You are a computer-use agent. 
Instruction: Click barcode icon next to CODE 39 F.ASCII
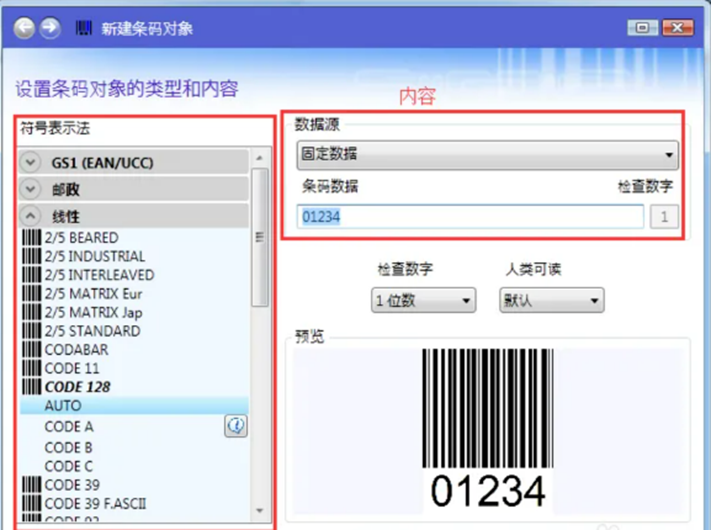click(31, 503)
